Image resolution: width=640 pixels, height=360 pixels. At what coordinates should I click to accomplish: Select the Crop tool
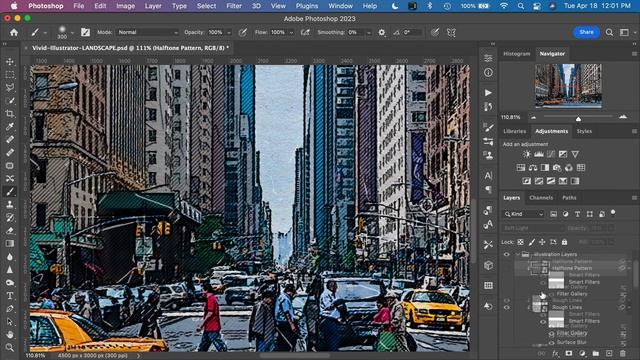[x=10, y=113]
